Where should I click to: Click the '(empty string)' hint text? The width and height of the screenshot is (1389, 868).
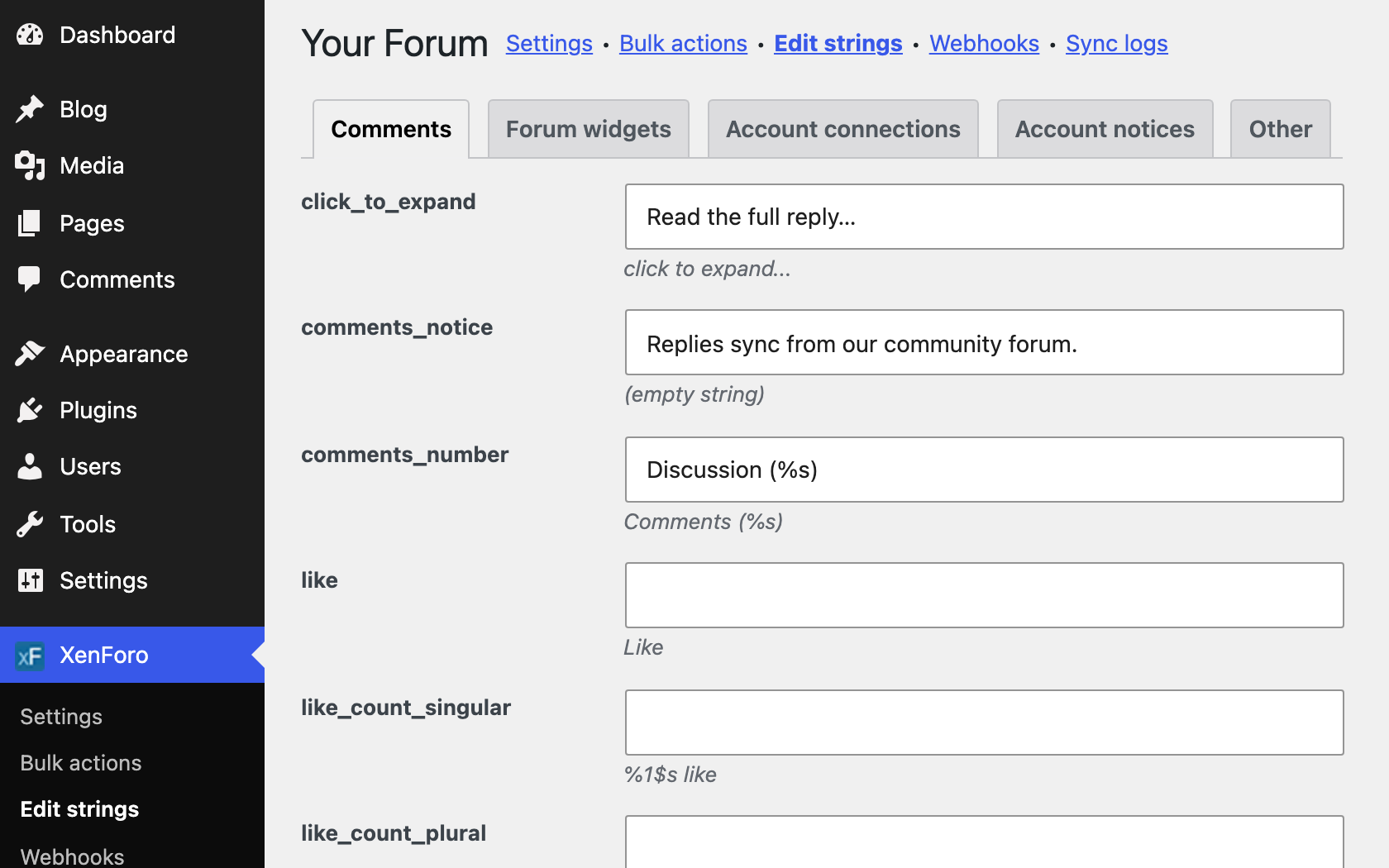pos(694,394)
